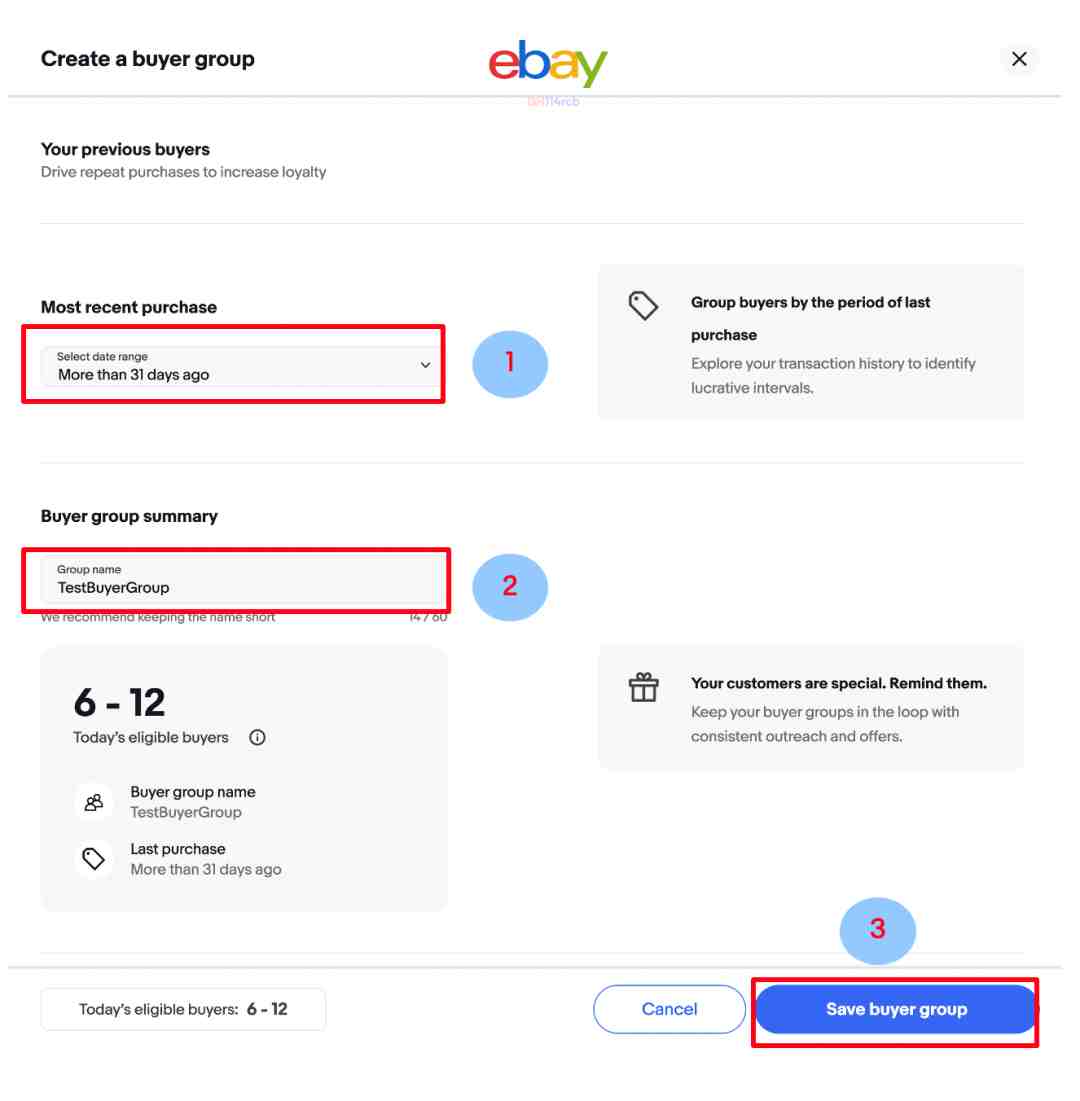
Task: Click the price tag icon beside Group buyers
Action: (x=643, y=305)
